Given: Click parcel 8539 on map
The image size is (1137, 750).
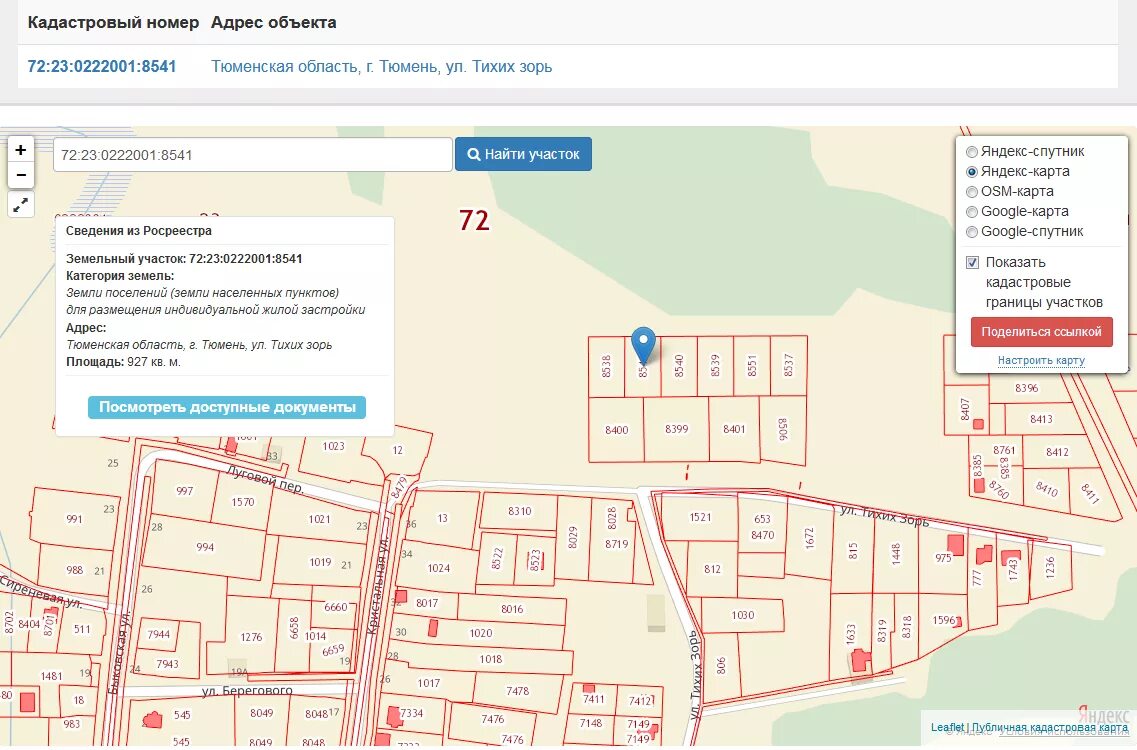Looking at the screenshot, I should click(715, 366).
